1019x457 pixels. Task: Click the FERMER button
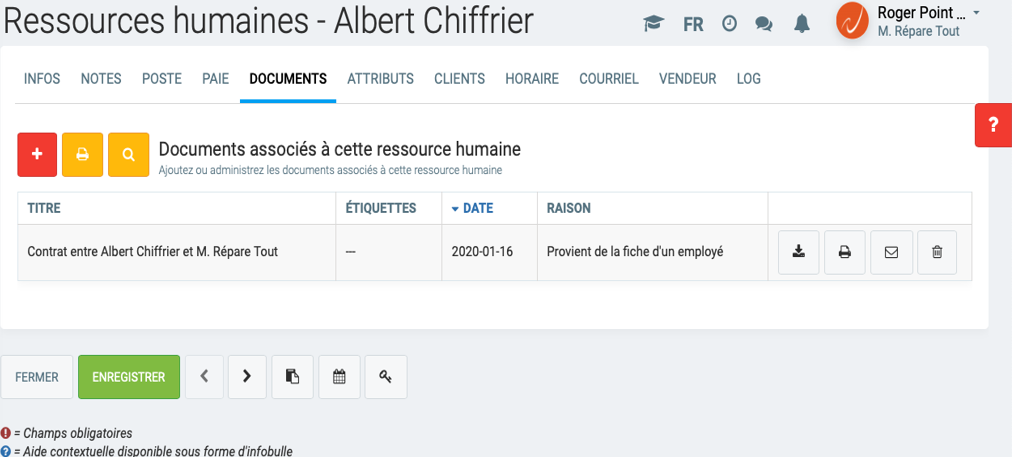click(37, 377)
